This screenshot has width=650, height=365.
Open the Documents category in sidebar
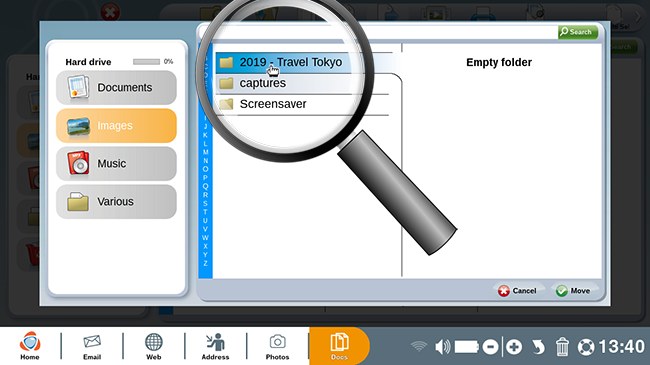(x=116, y=88)
